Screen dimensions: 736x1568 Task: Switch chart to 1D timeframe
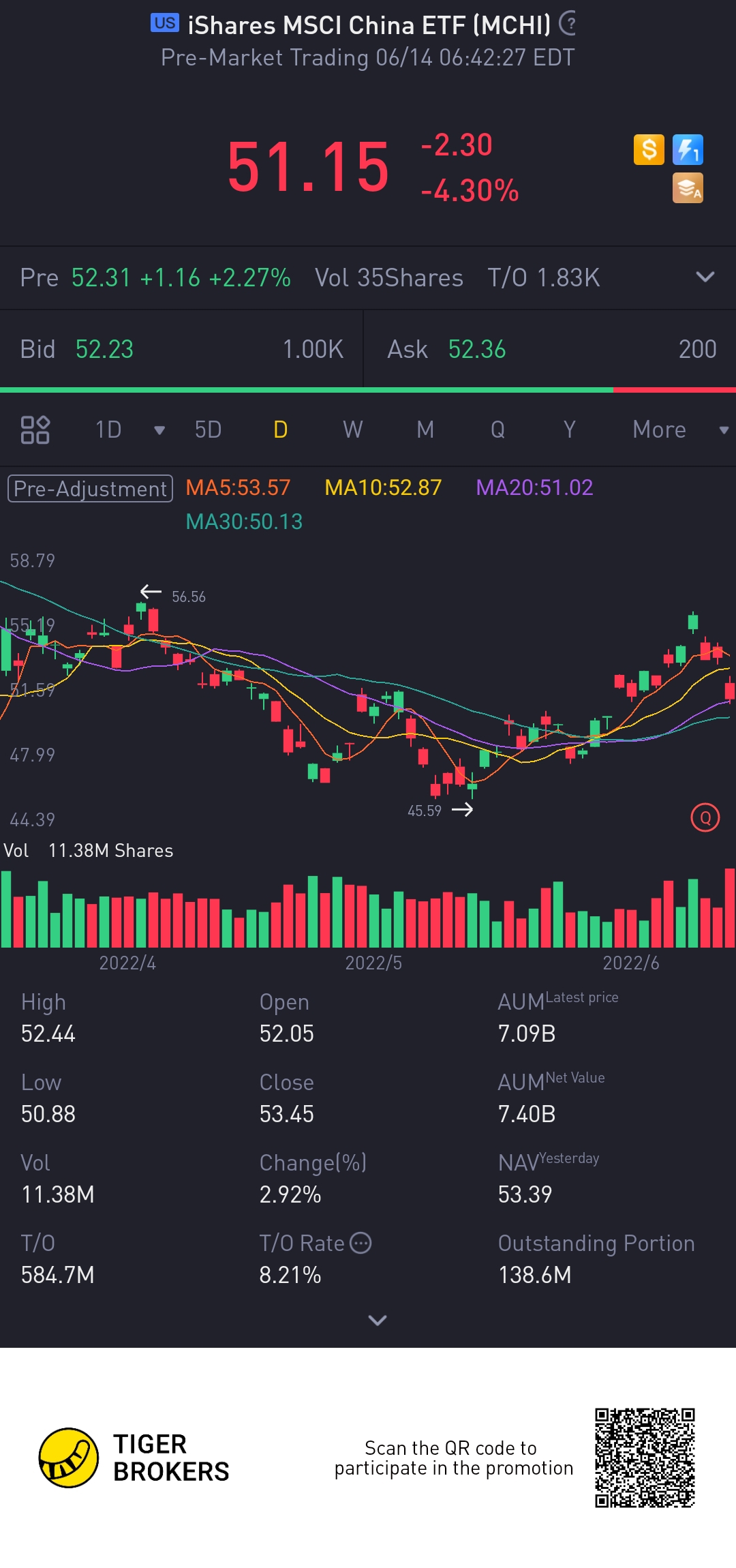point(108,429)
